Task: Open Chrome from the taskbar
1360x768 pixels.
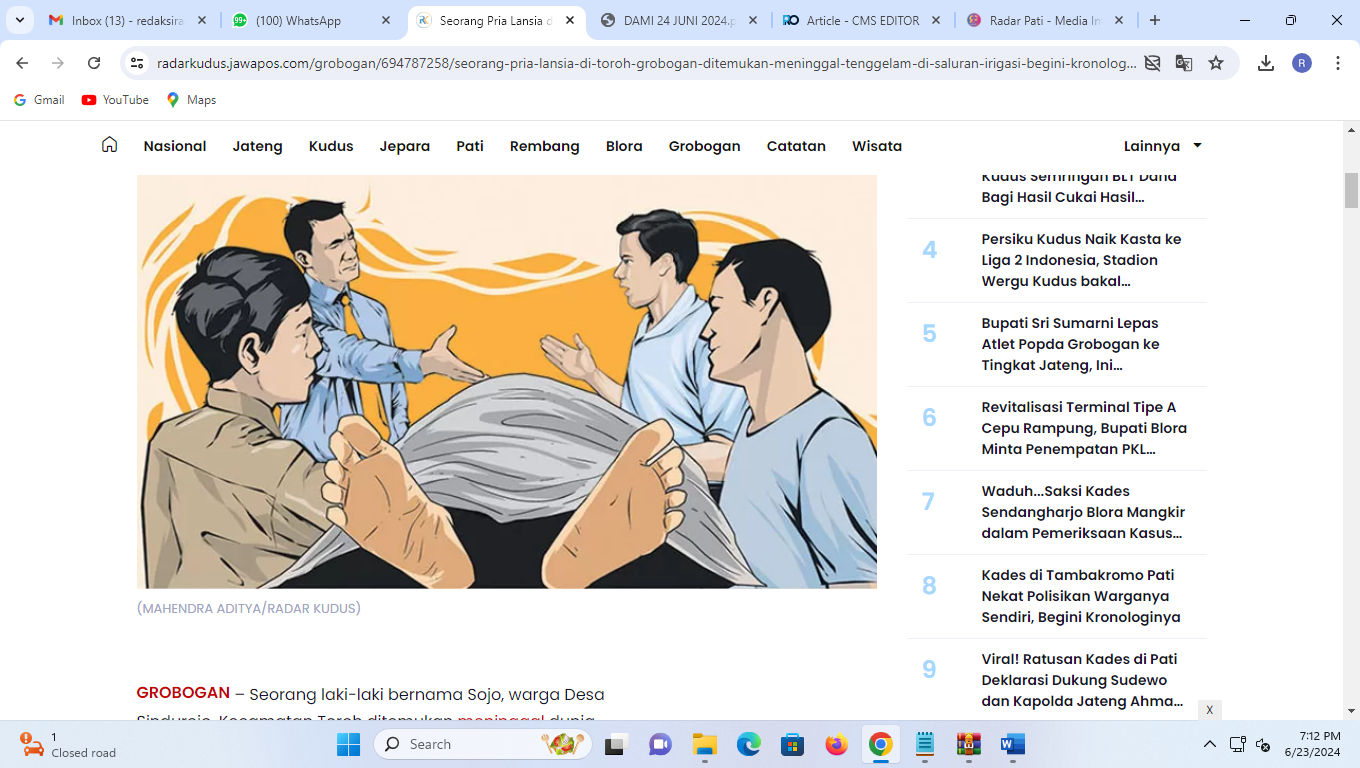Action: click(x=881, y=744)
